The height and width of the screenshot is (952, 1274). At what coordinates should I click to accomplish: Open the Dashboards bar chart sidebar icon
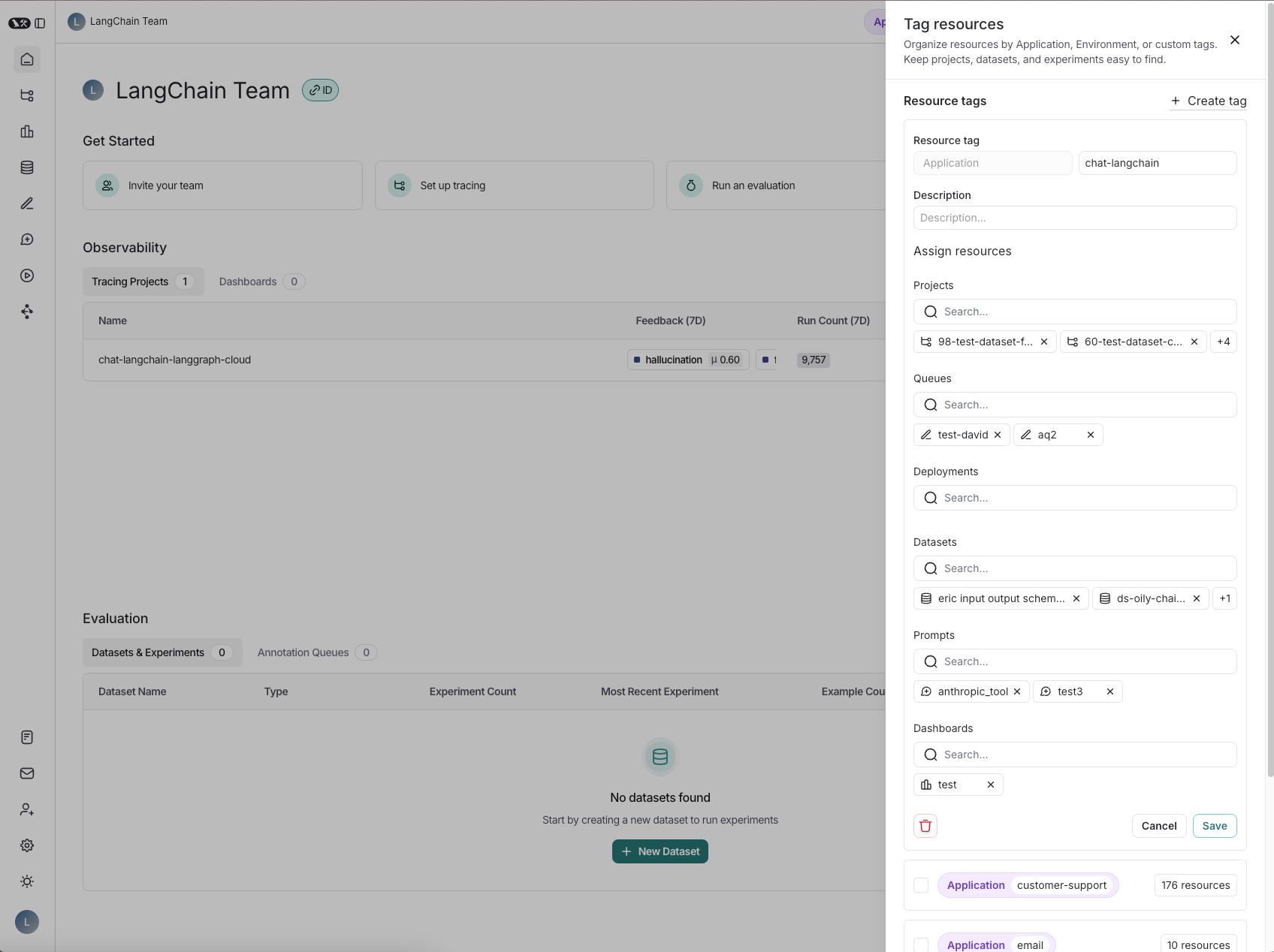[x=27, y=131]
